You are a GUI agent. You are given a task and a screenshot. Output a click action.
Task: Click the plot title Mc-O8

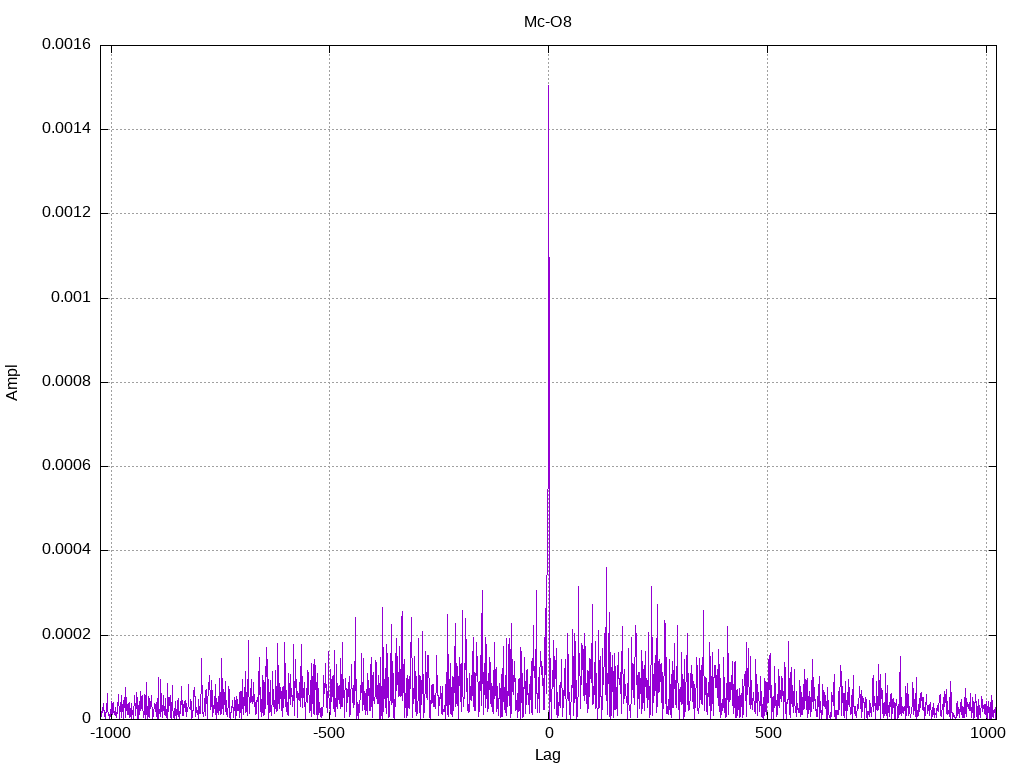click(548, 21)
